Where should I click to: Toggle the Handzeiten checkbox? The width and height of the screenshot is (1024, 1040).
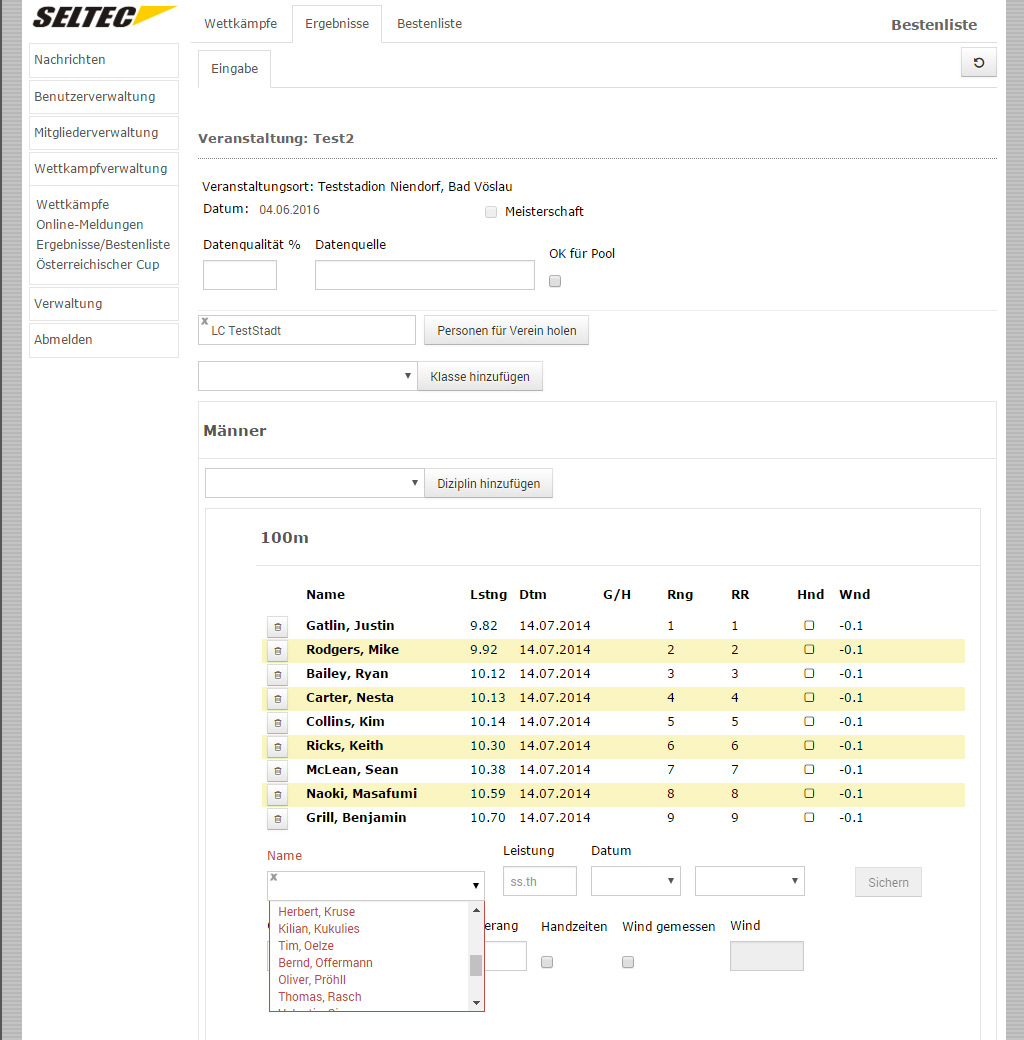[x=547, y=962]
